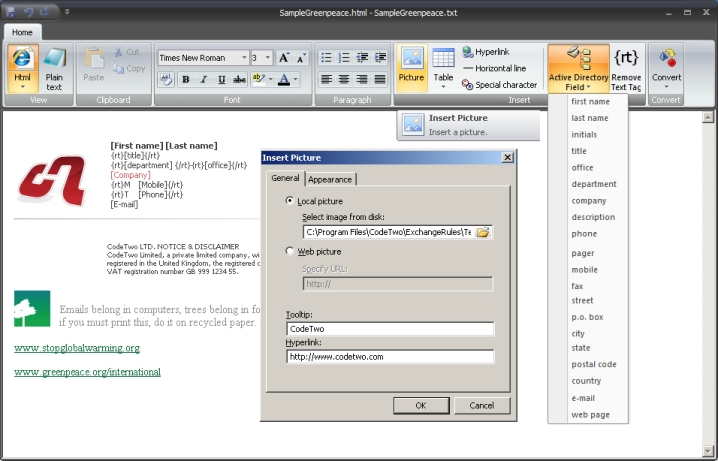Expand the Convert dropdown
The height and width of the screenshot is (461, 718).
click(667, 87)
